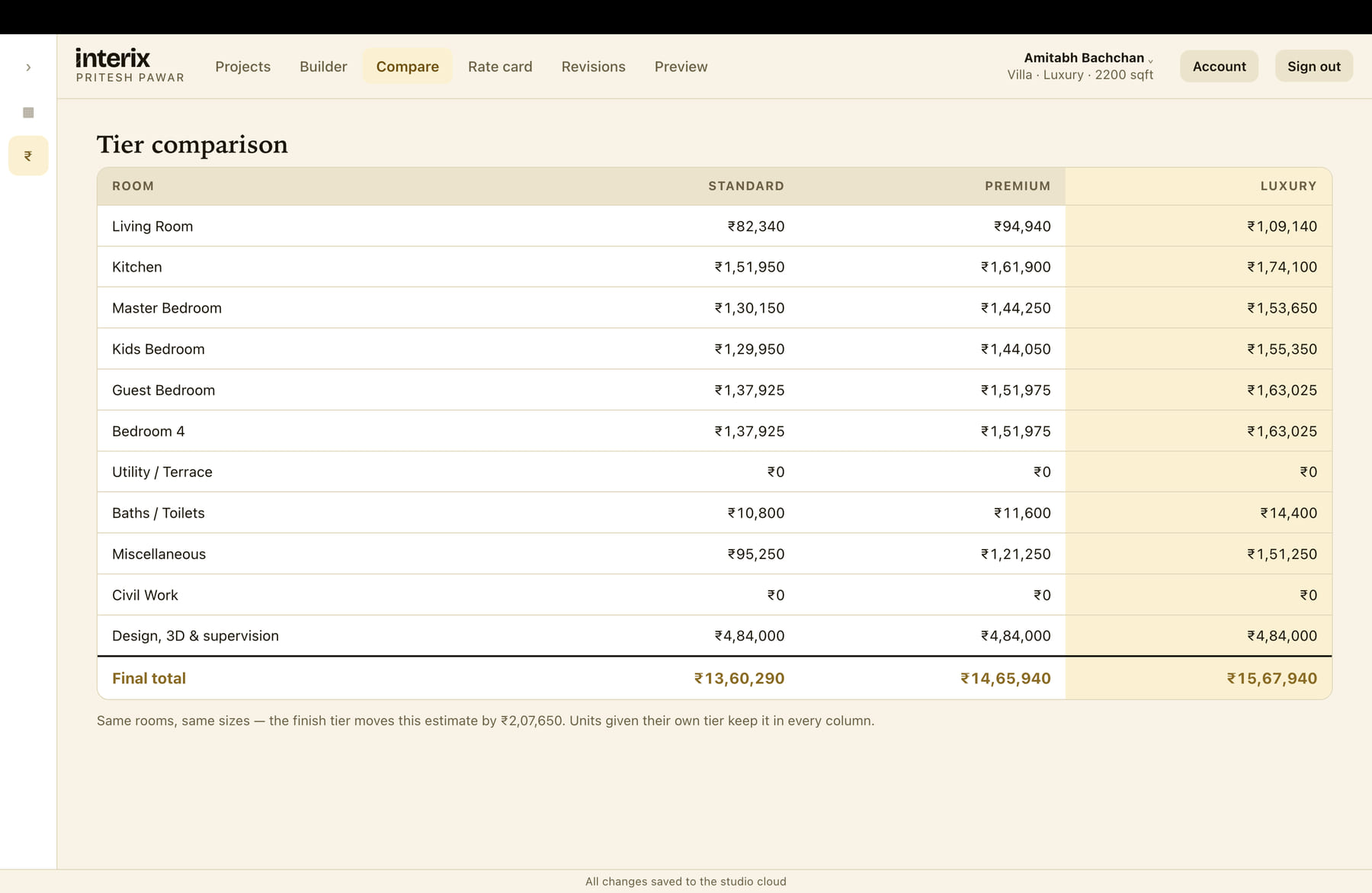Select the Design, 3D & supervision row label
The image size is (1372, 893).
[x=195, y=636]
